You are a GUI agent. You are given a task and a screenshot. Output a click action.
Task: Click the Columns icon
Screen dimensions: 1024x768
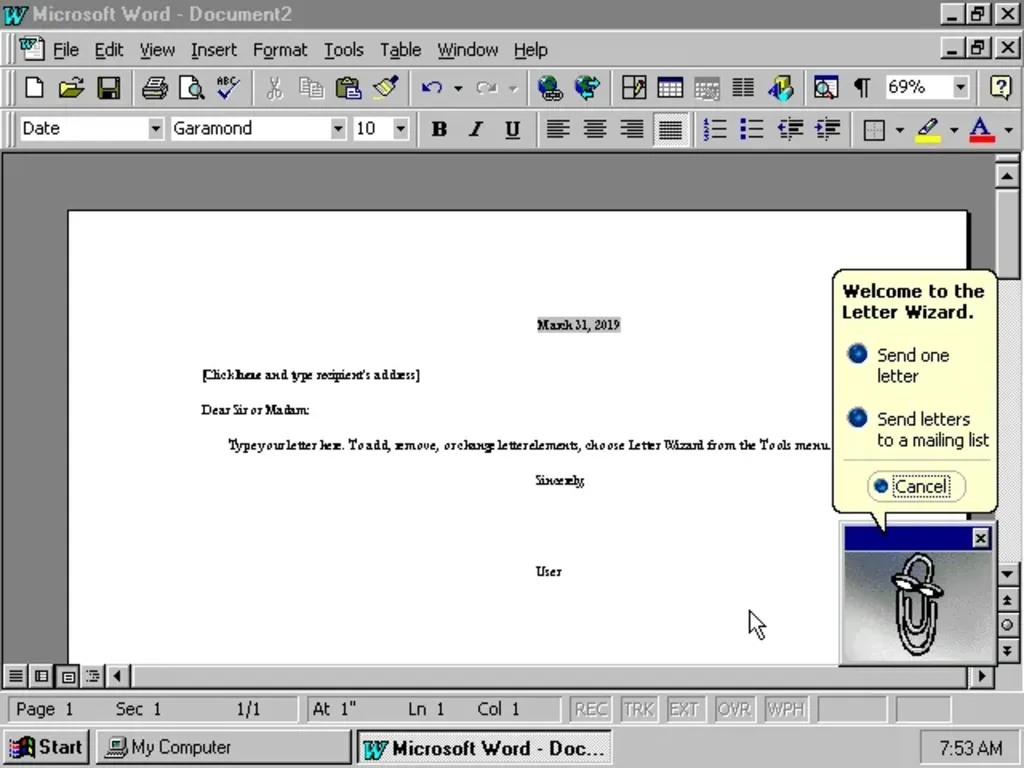coord(743,88)
